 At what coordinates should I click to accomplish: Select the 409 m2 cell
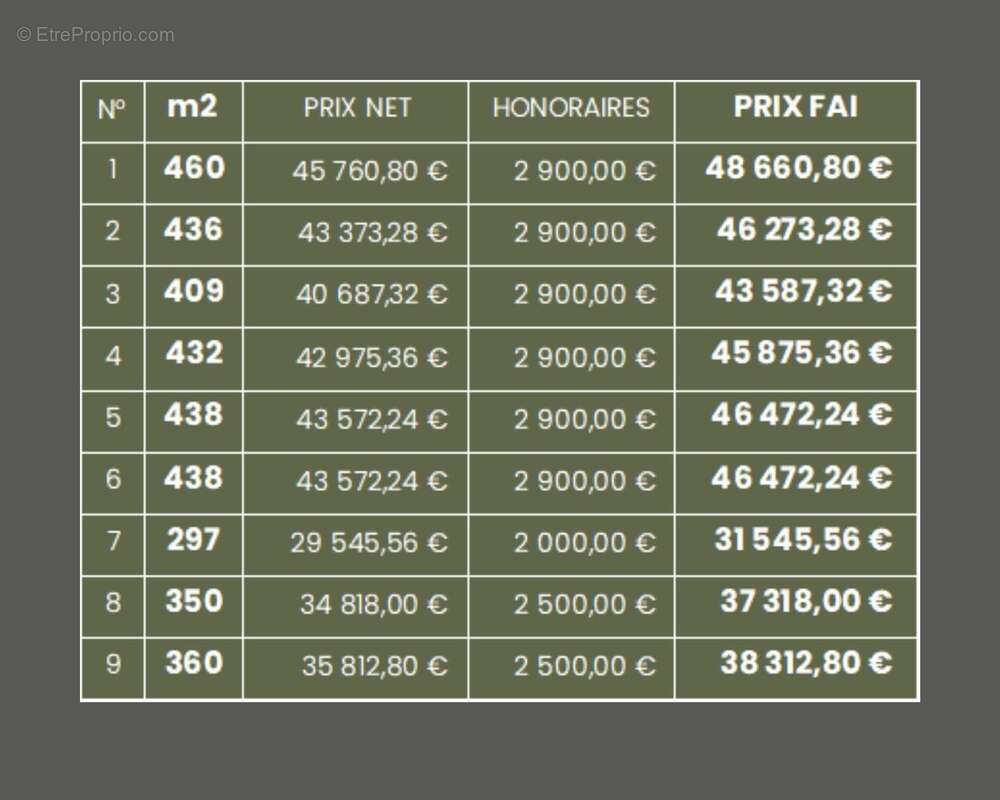[194, 291]
